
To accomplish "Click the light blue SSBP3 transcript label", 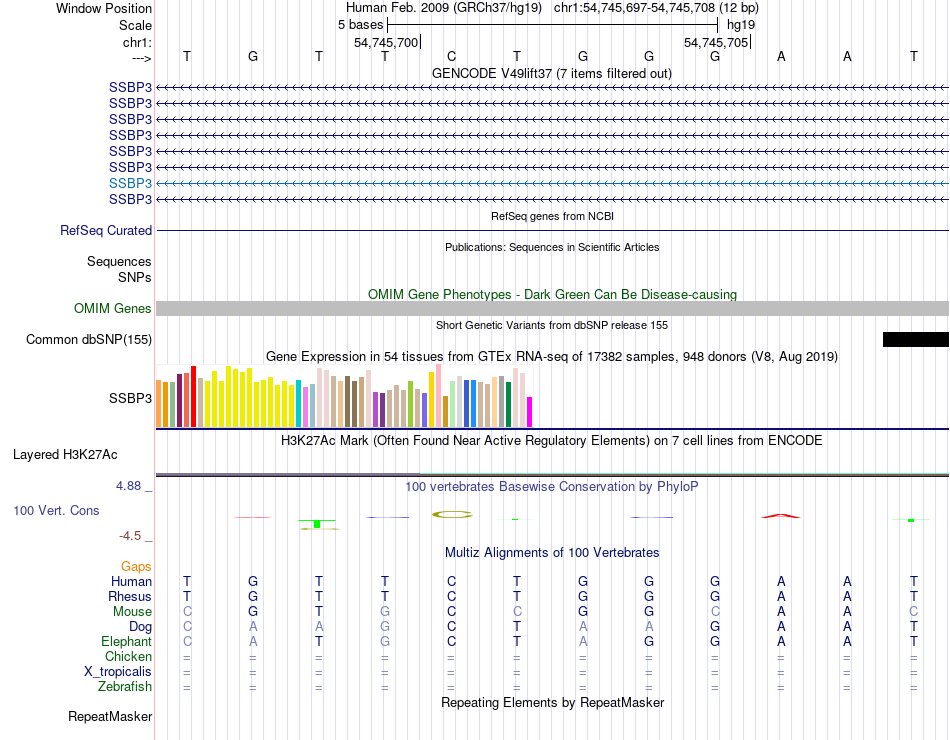I will point(130,183).
